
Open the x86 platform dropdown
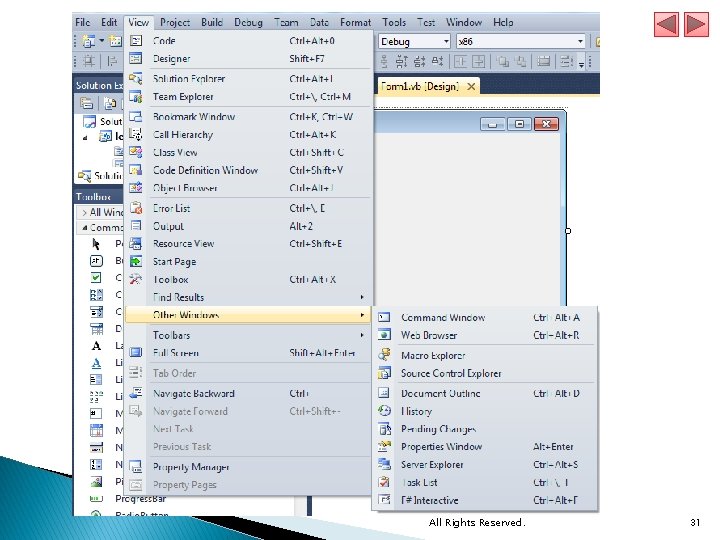580,42
